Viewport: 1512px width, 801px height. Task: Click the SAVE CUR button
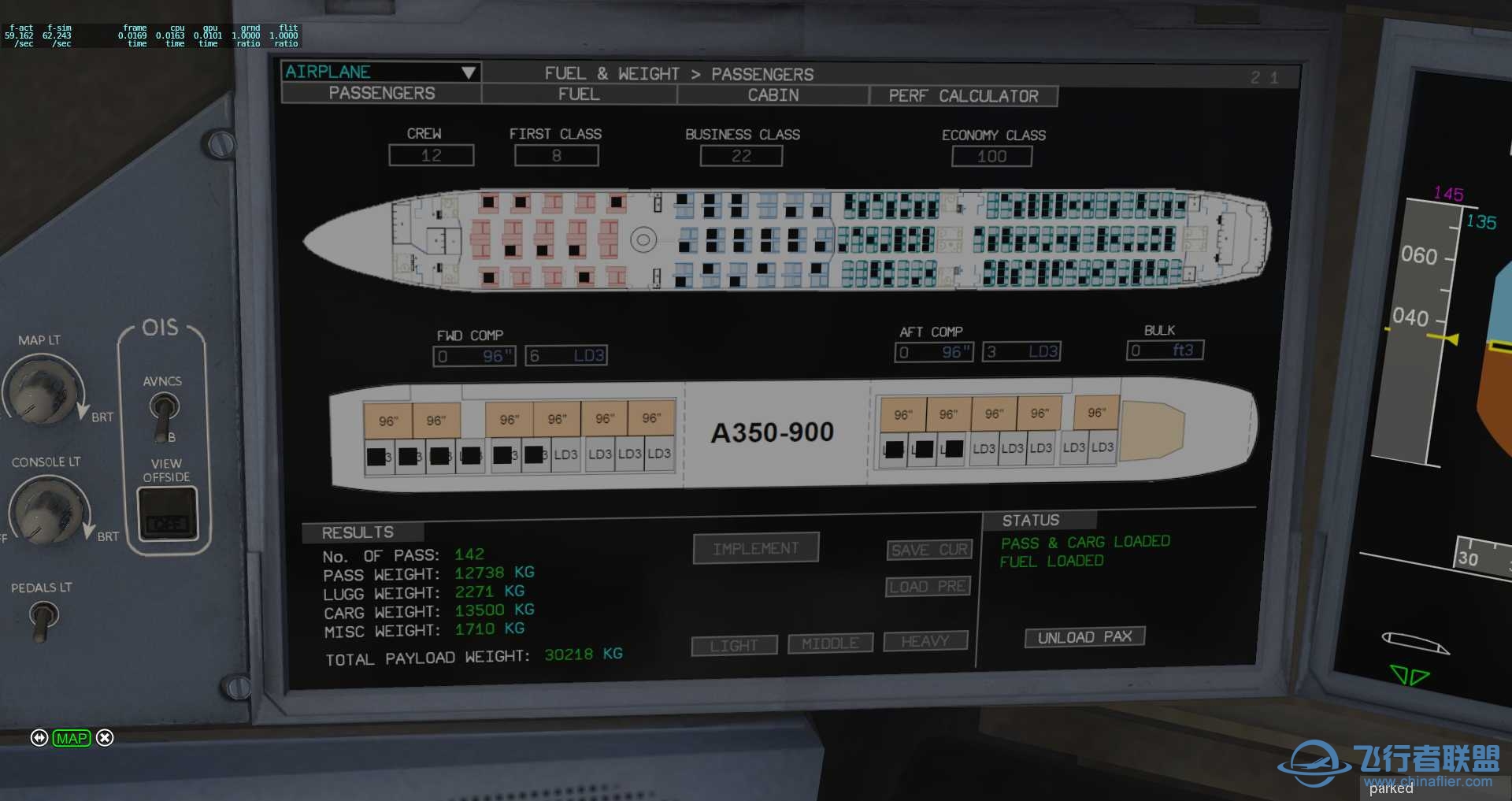pyautogui.click(x=929, y=550)
